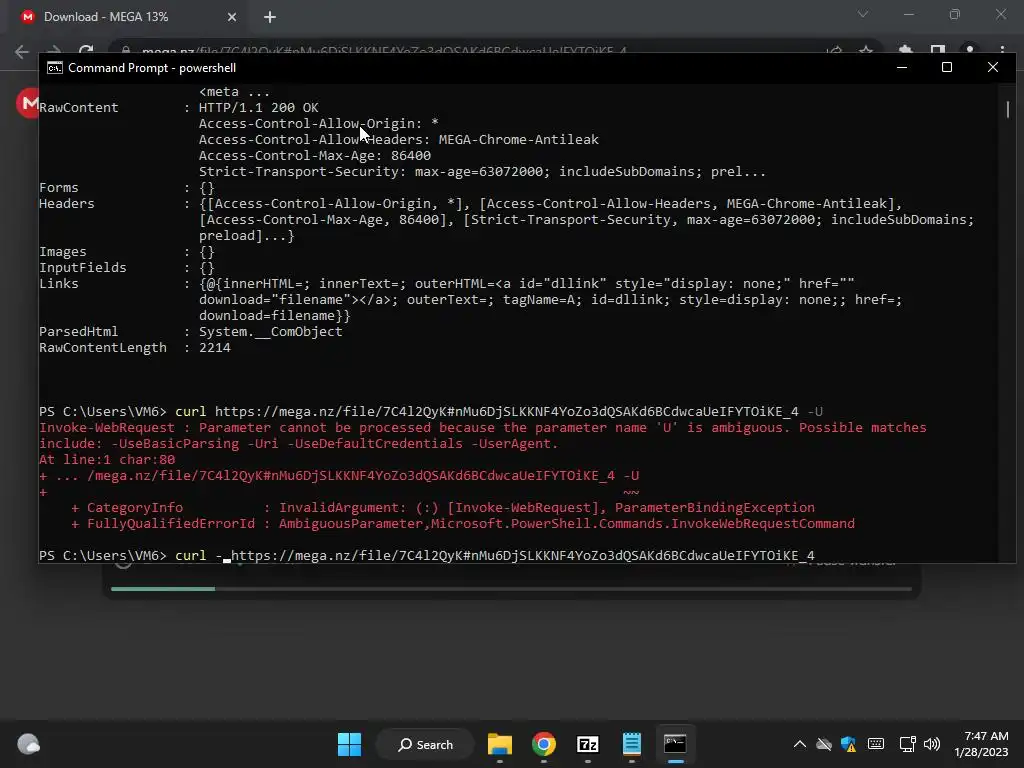This screenshot has height=768, width=1024.
Task: Click the 'FullyQualifiedErrorId' error label
Action: coord(170,524)
